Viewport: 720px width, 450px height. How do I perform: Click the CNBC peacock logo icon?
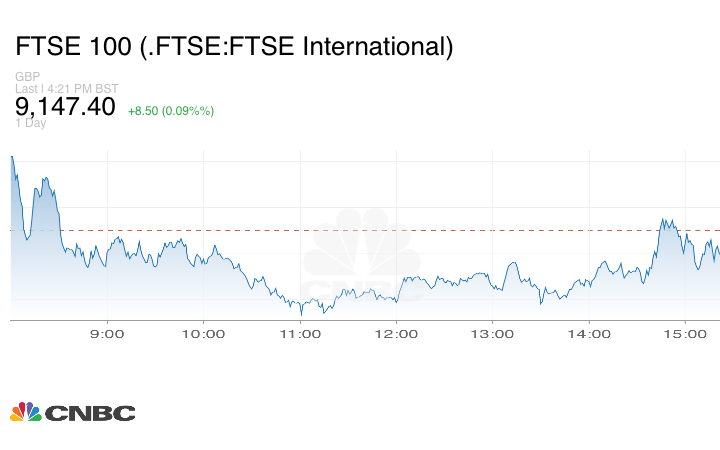(25, 412)
